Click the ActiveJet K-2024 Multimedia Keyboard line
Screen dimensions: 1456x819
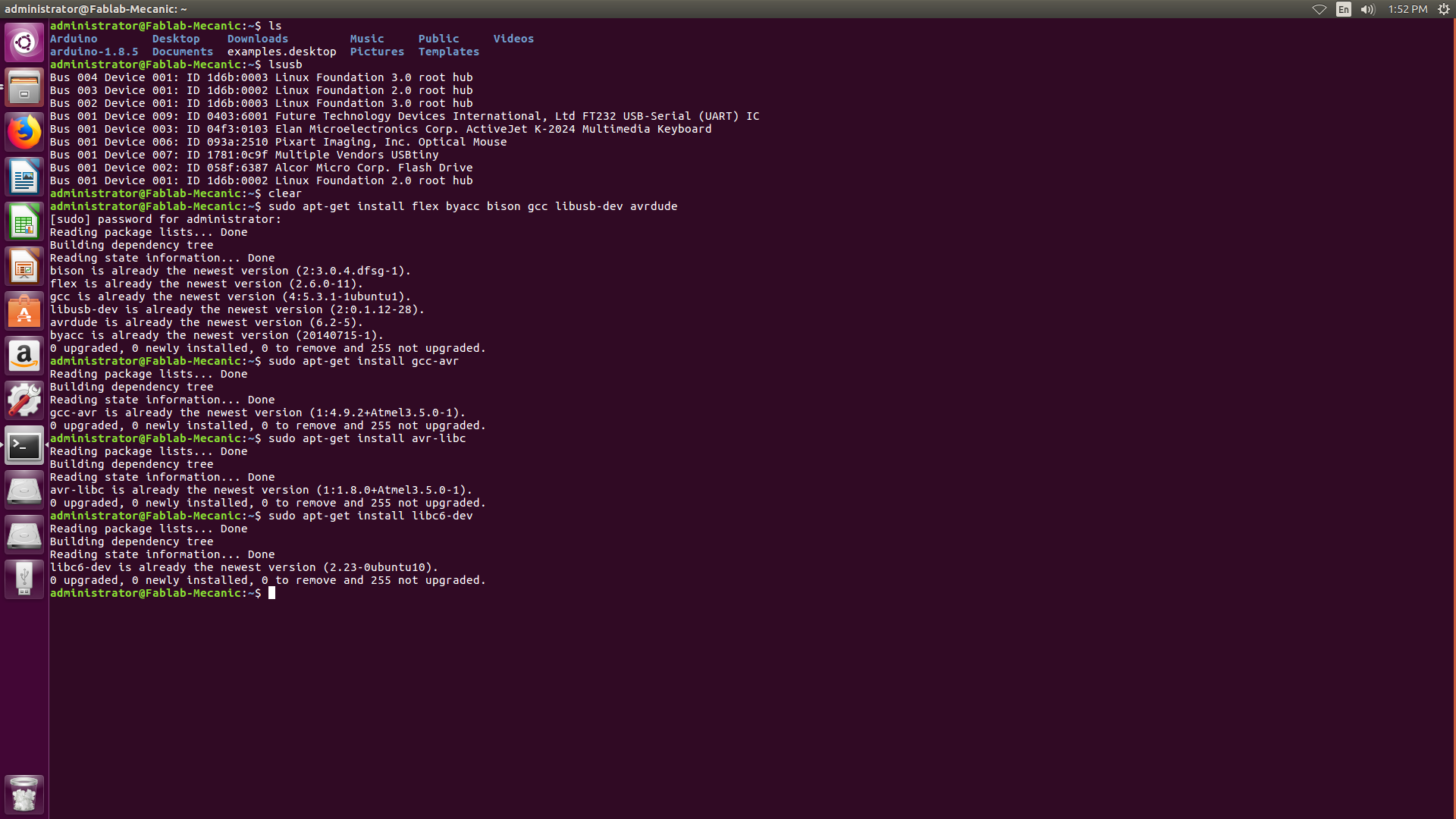tap(381, 129)
